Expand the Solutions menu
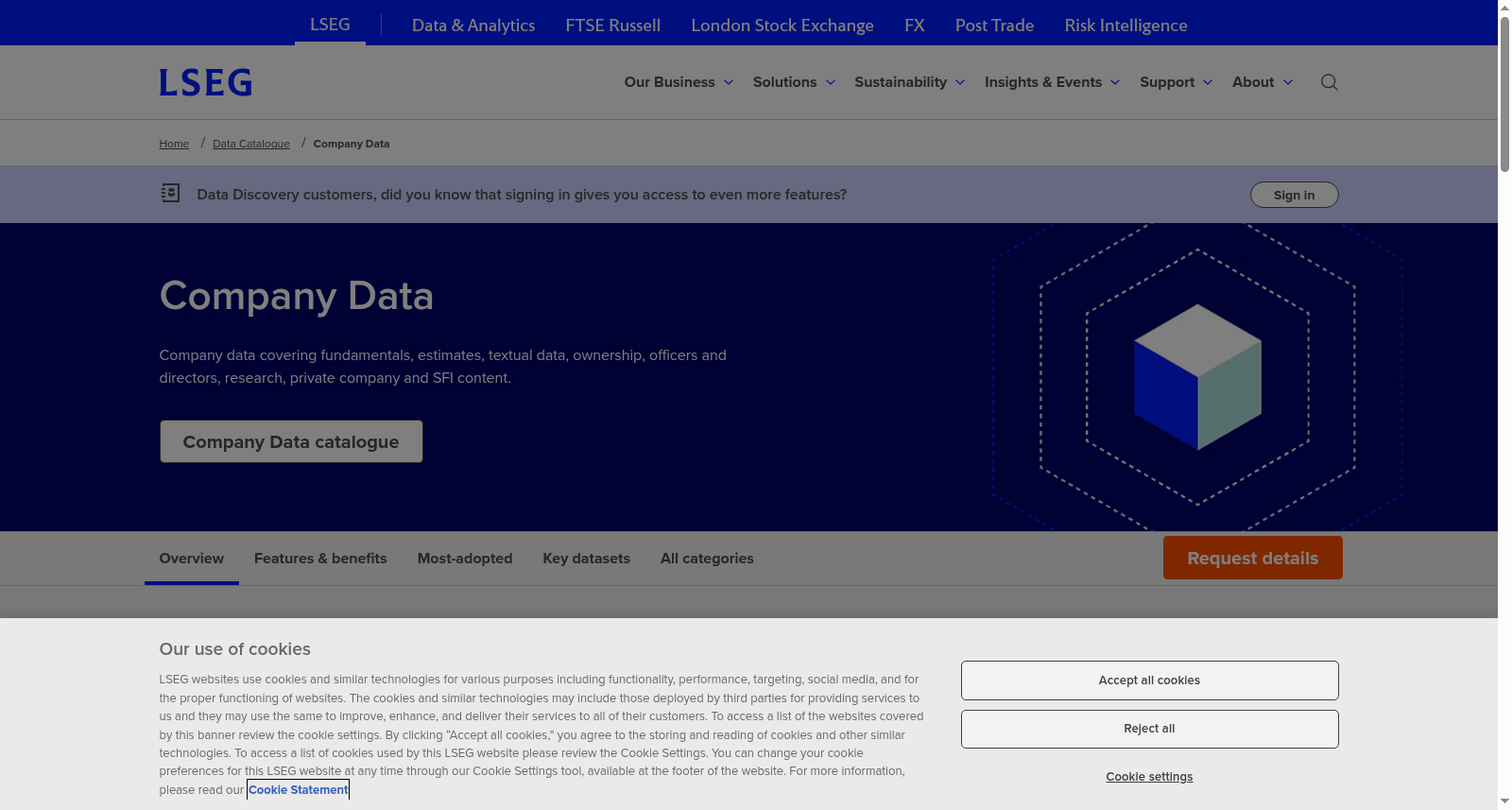The image size is (1512, 810). tap(794, 82)
